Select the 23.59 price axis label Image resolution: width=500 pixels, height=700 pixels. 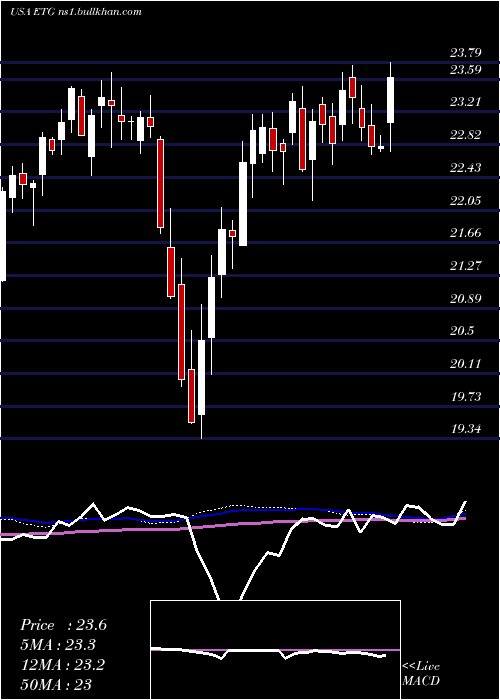click(466, 70)
